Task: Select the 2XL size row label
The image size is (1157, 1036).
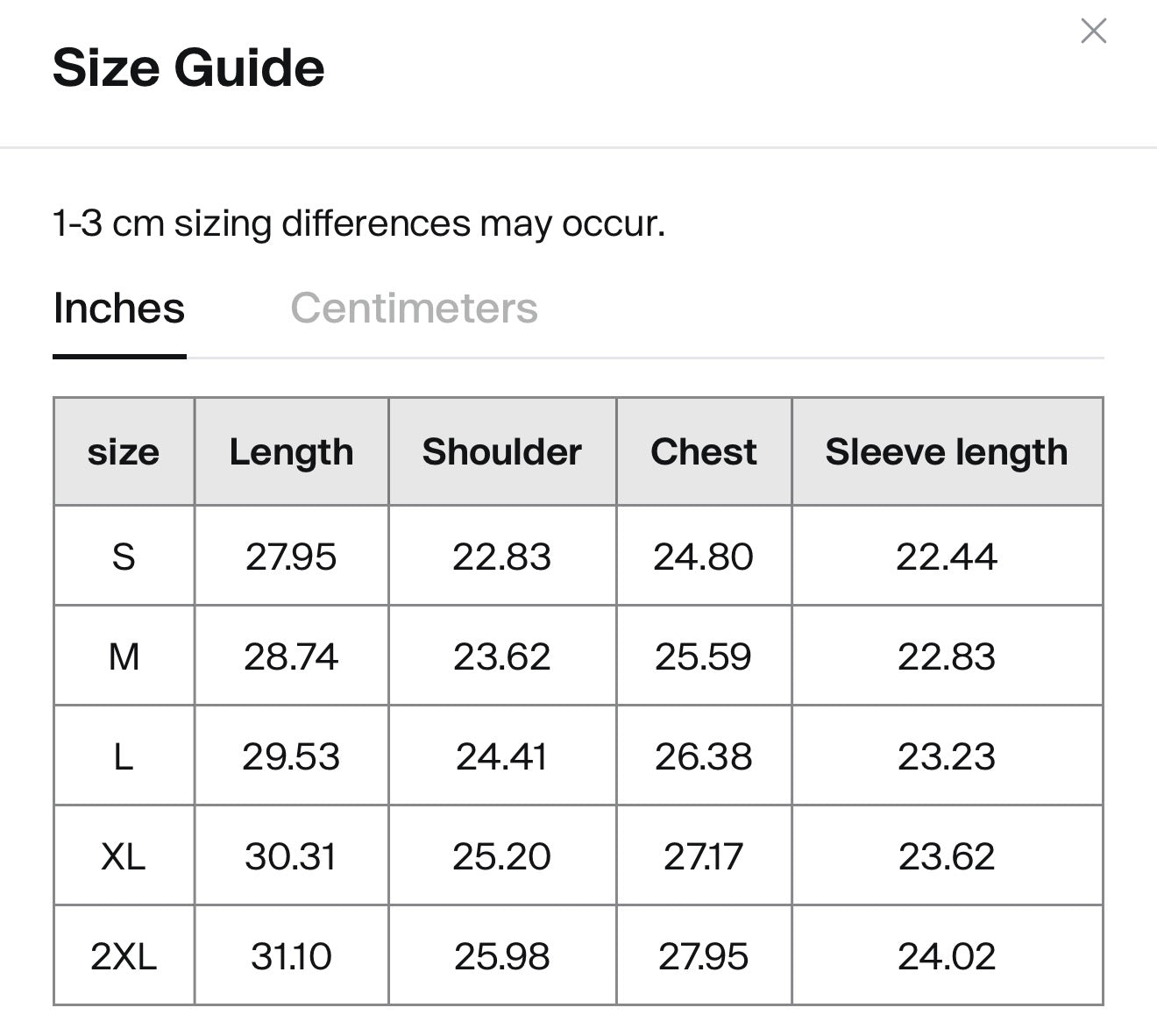Action: click(x=124, y=956)
